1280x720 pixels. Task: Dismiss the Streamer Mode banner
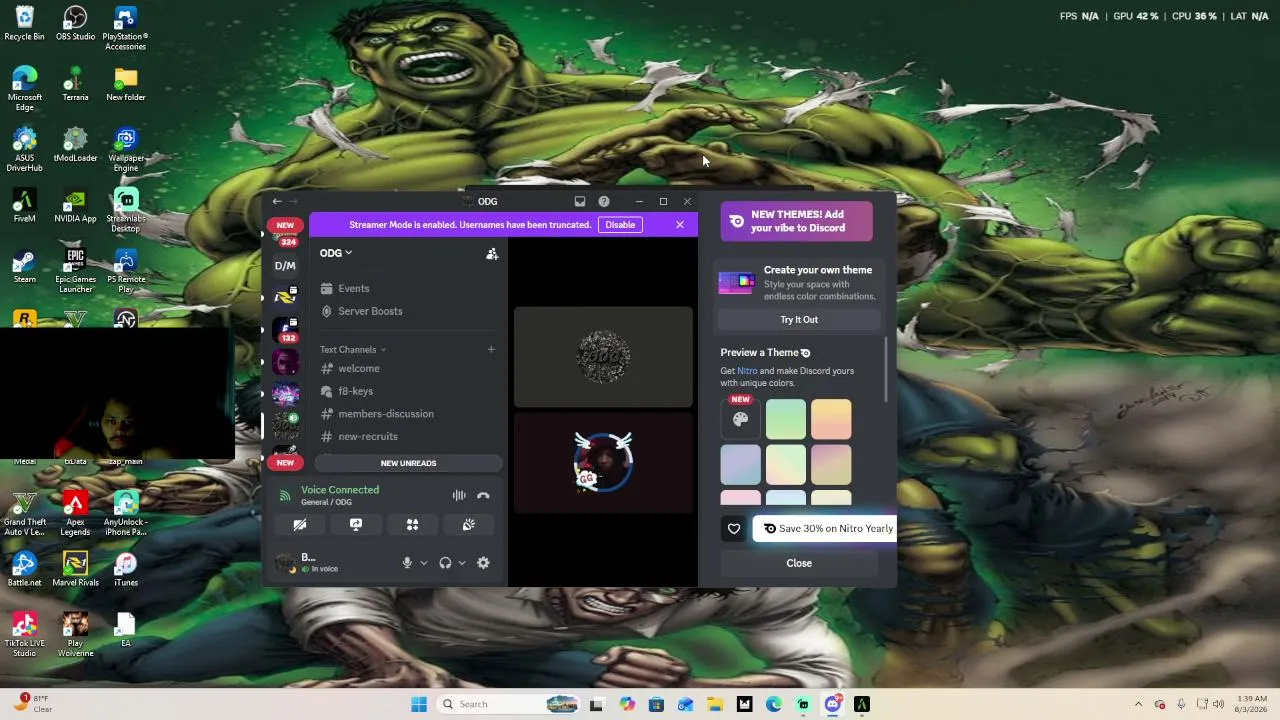tap(680, 225)
